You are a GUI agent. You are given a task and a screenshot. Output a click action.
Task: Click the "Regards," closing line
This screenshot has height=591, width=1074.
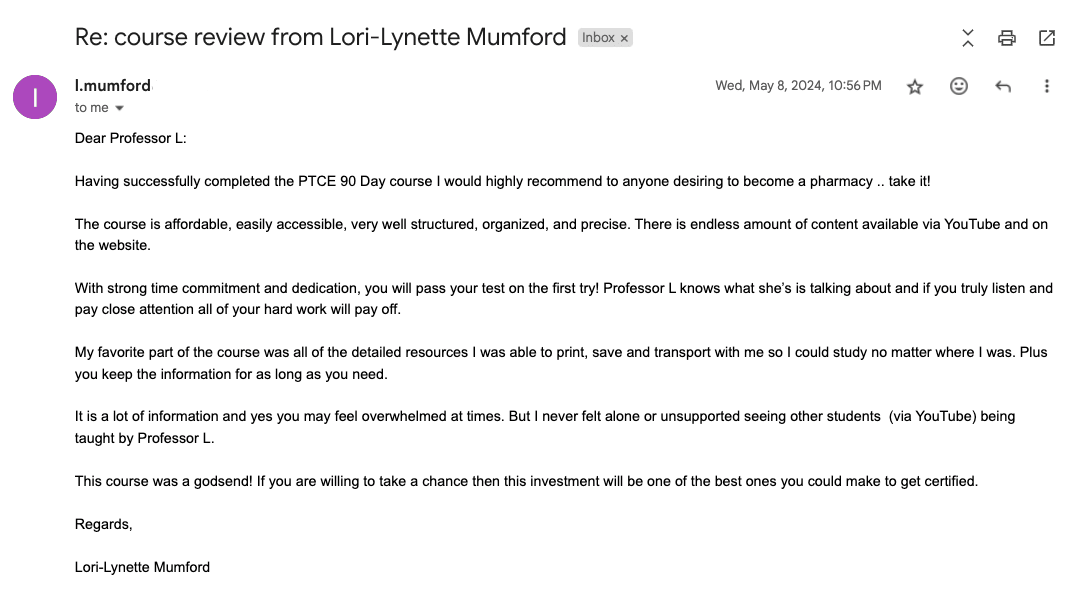pos(103,524)
